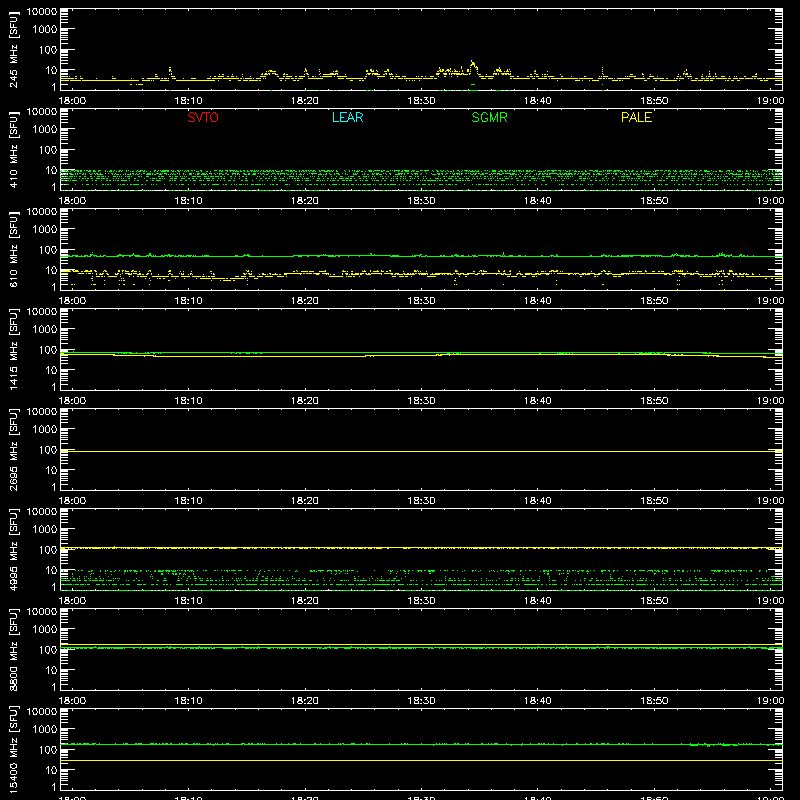Click 18:30 tick label under 8800 MHz plot
Viewport: 800px width, 800px height.
[x=421, y=701]
